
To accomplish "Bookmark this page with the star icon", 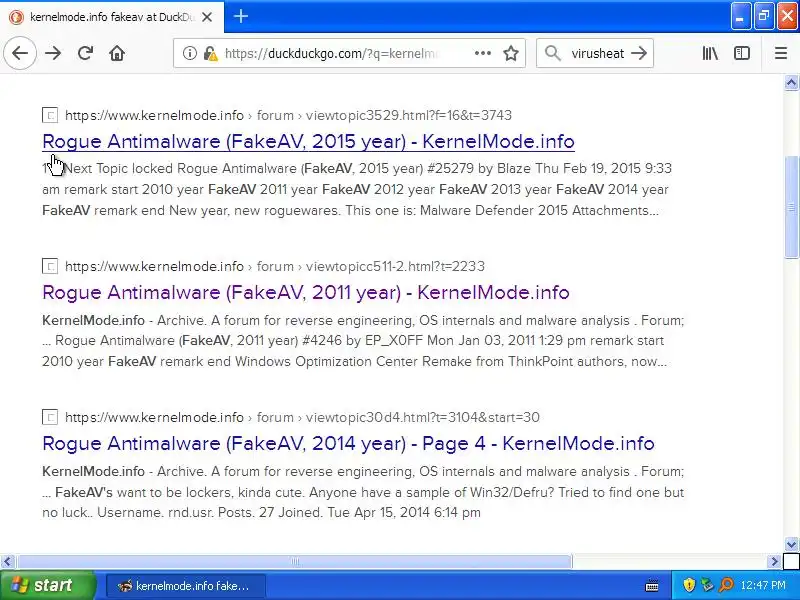I will (x=511, y=53).
